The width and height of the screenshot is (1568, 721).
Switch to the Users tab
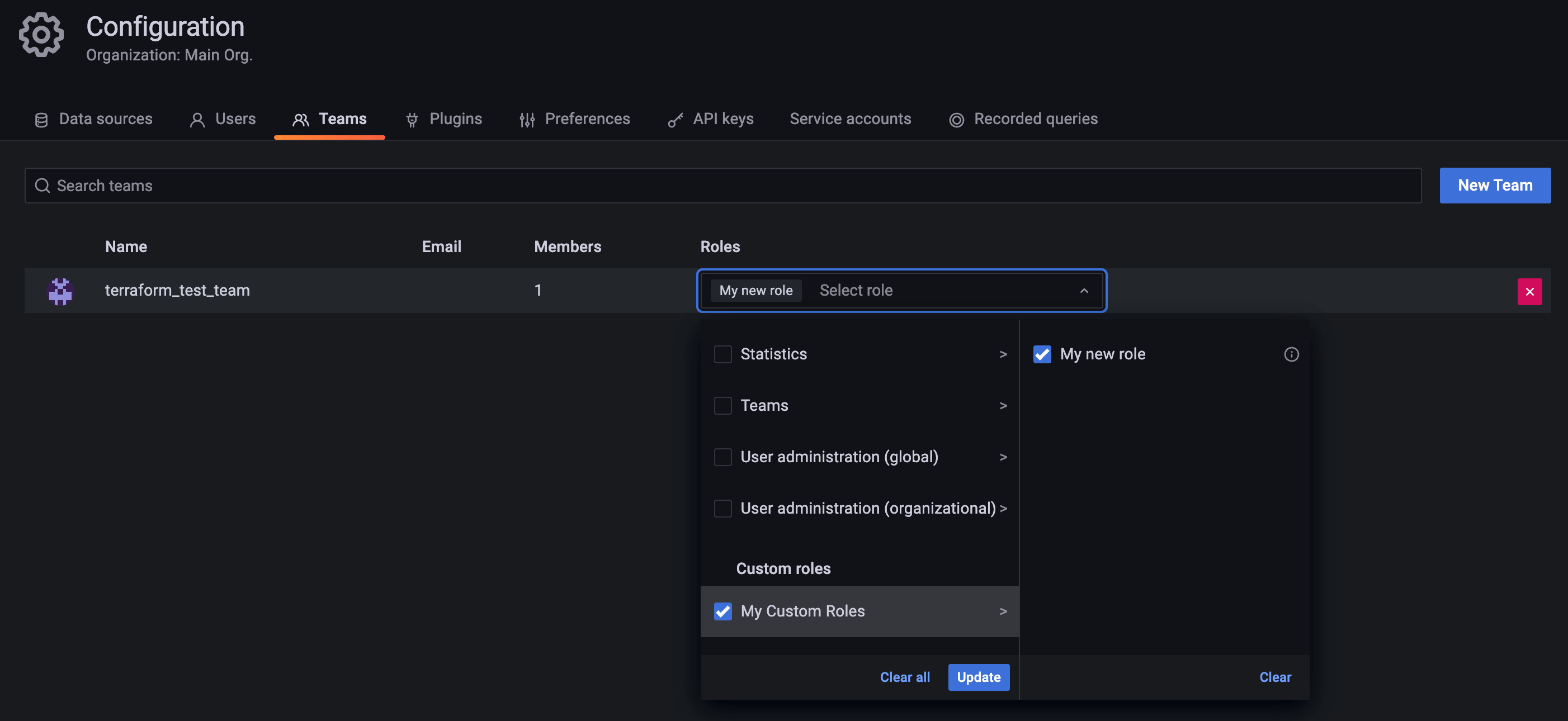(x=234, y=118)
